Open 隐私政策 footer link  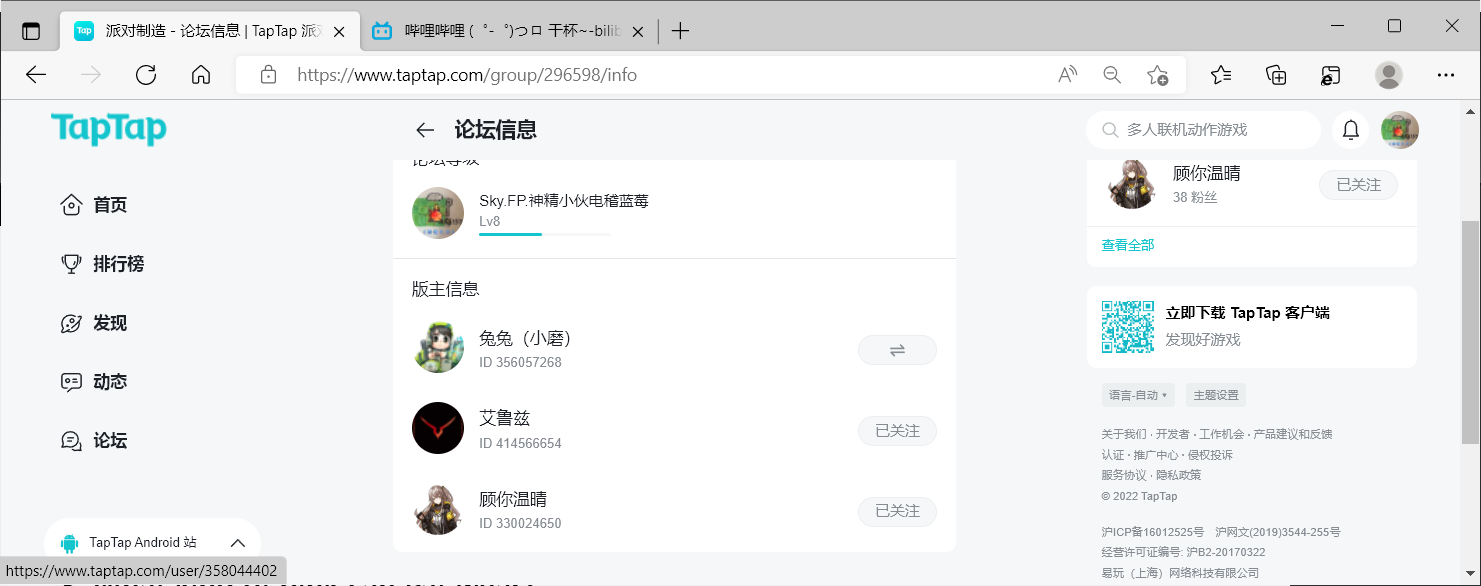tap(1179, 475)
